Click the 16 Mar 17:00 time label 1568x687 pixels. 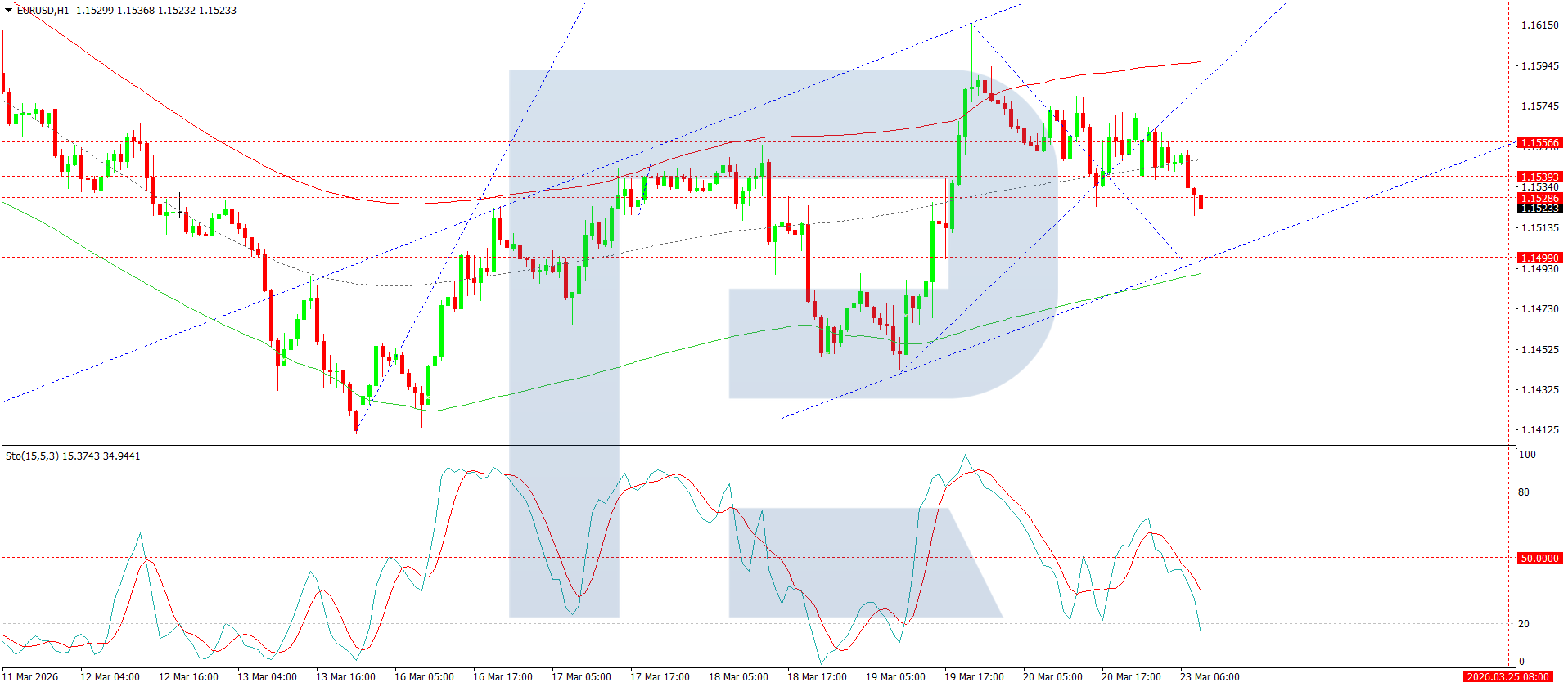click(x=502, y=677)
